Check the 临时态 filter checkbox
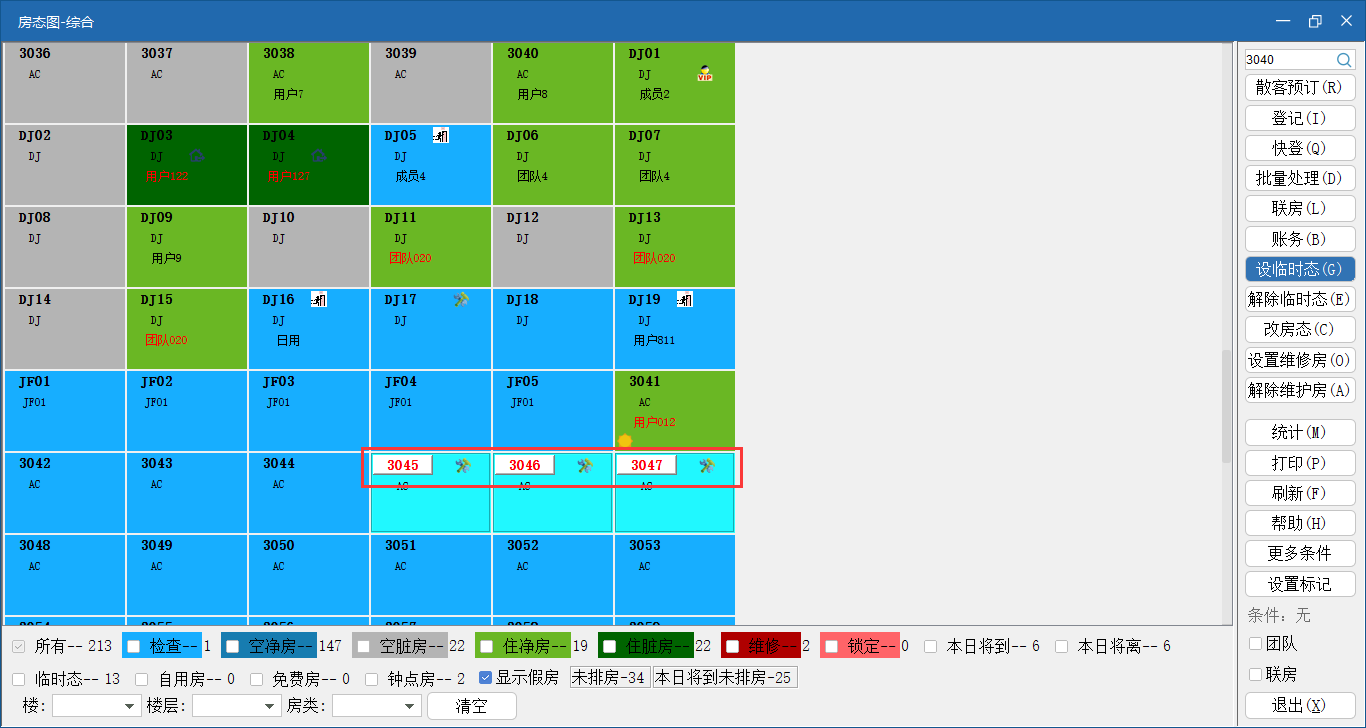1366x728 pixels. click(x=19, y=679)
